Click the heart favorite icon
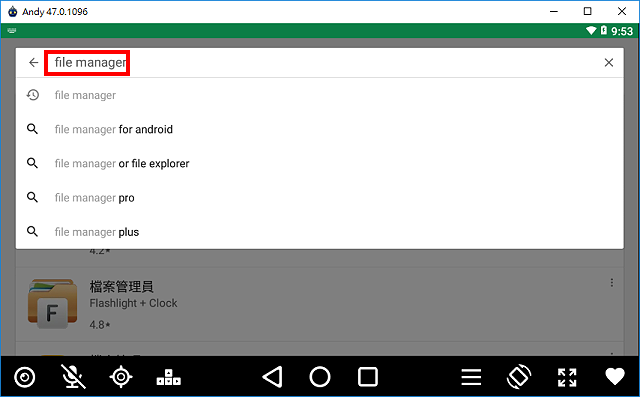The height and width of the screenshot is (397, 640). pos(615,377)
